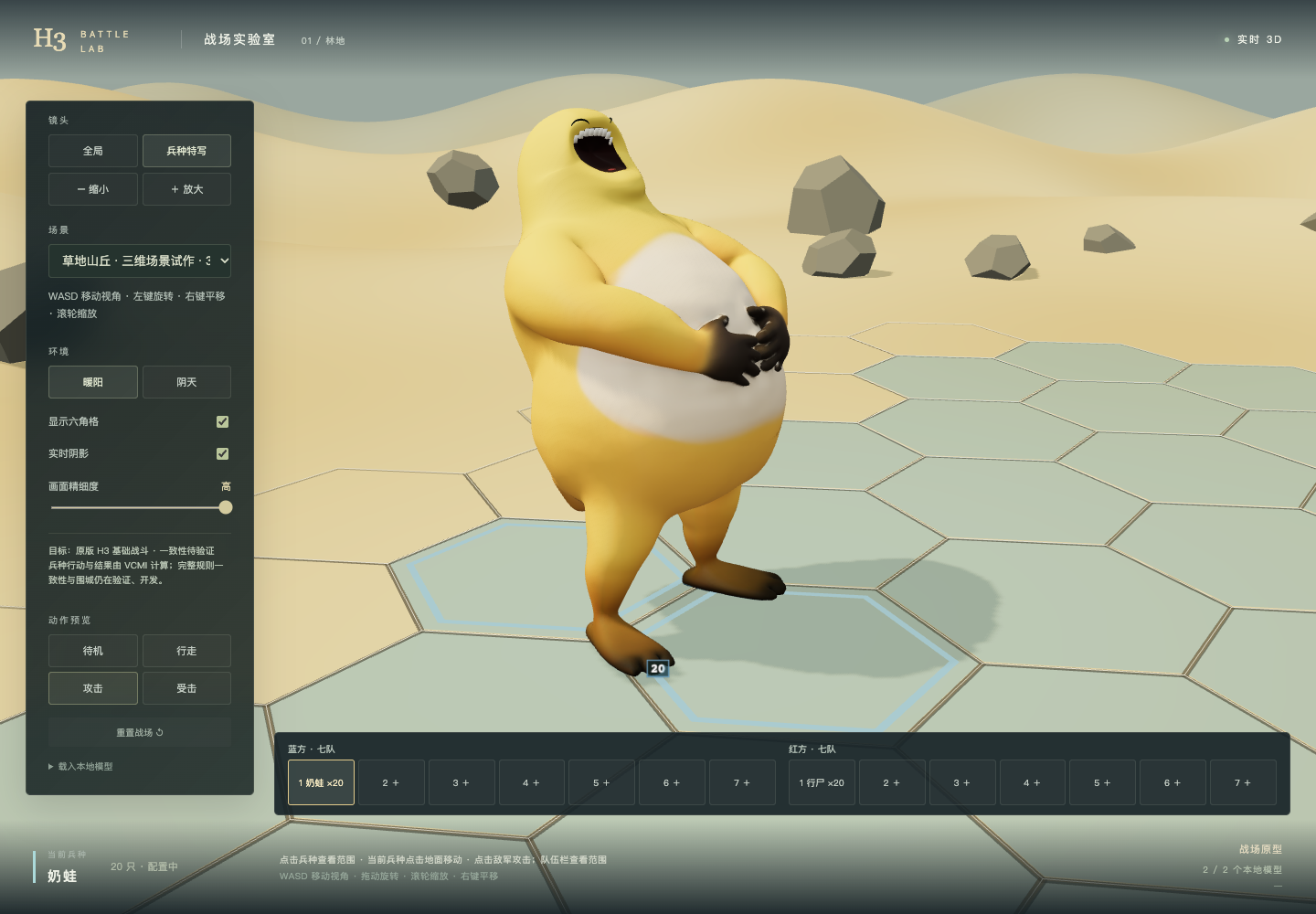This screenshot has width=1316, height=914.
Task: Add a unit to red team slot 3
Action: point(962,782)
